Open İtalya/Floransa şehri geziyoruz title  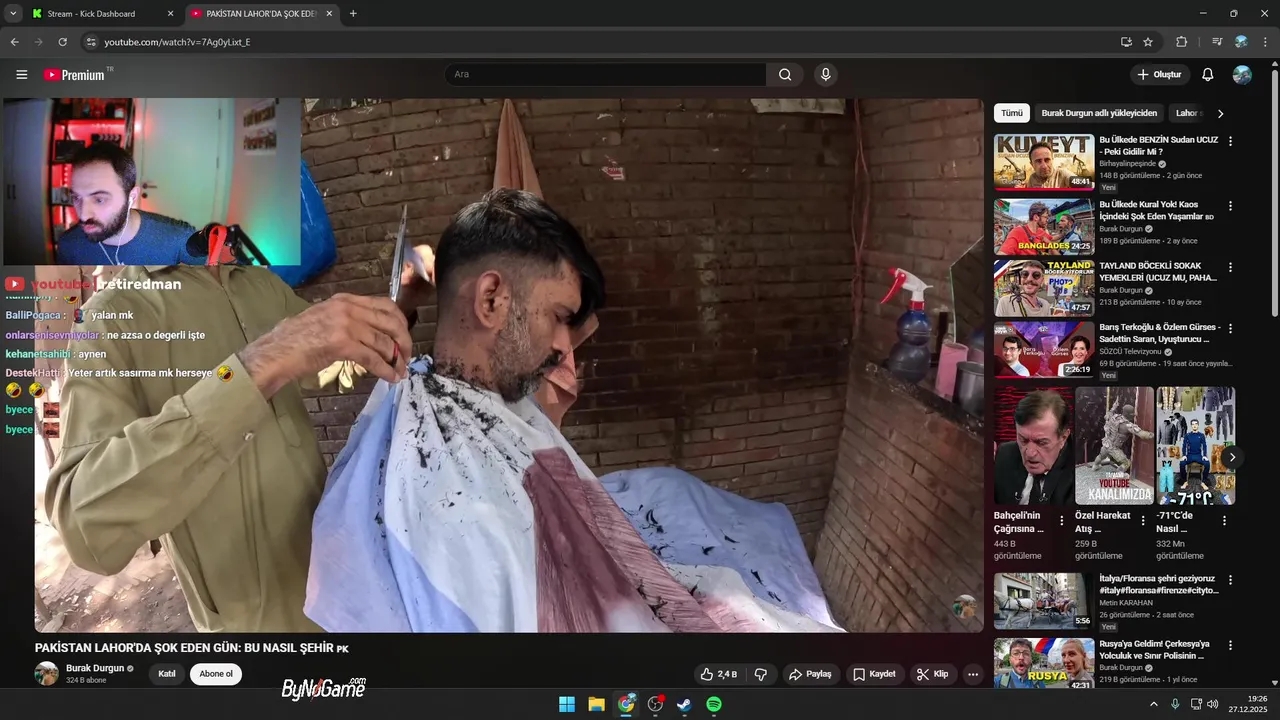click(1159, 584)
